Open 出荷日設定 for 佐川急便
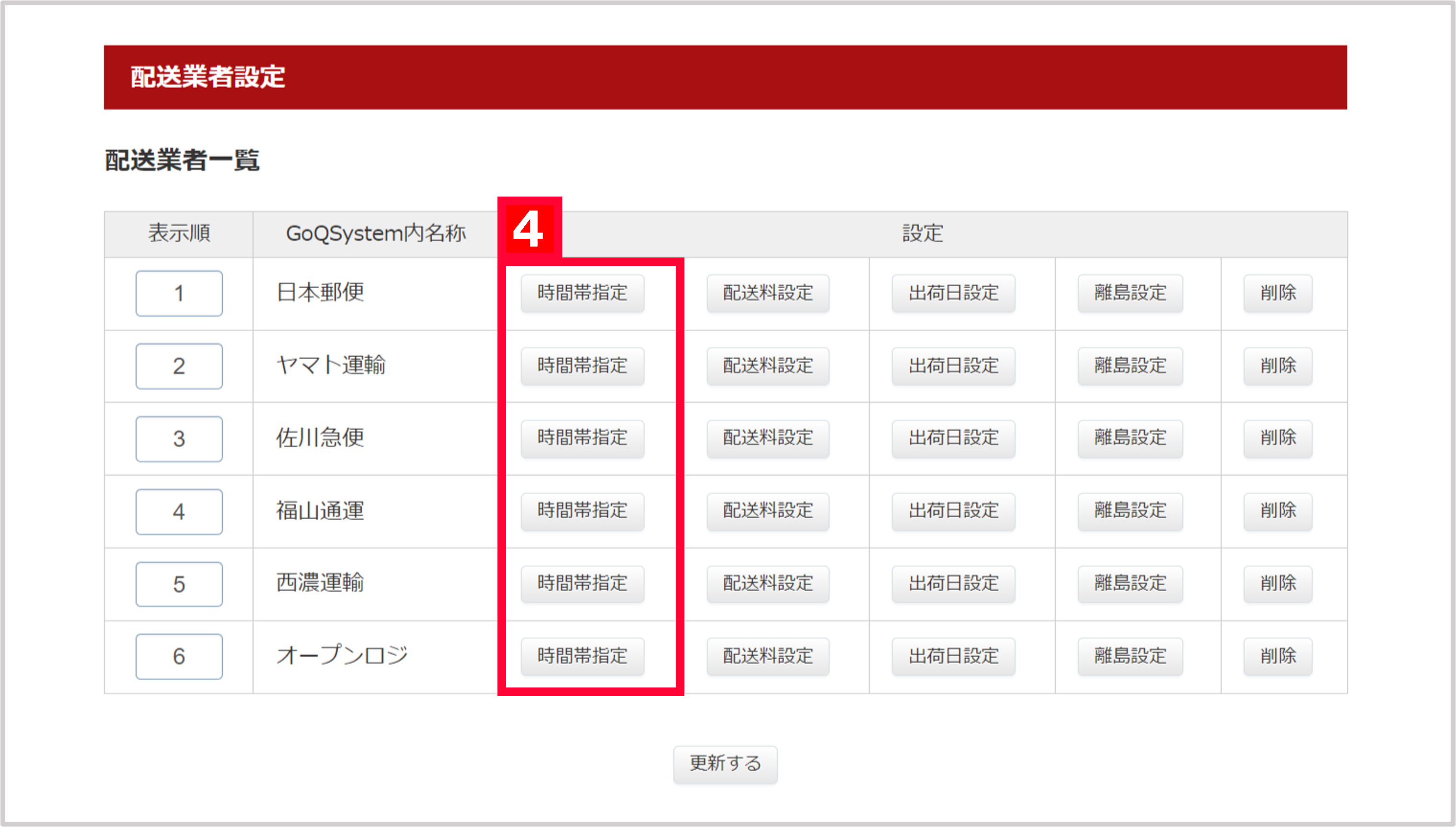 [x=954, y=439]
